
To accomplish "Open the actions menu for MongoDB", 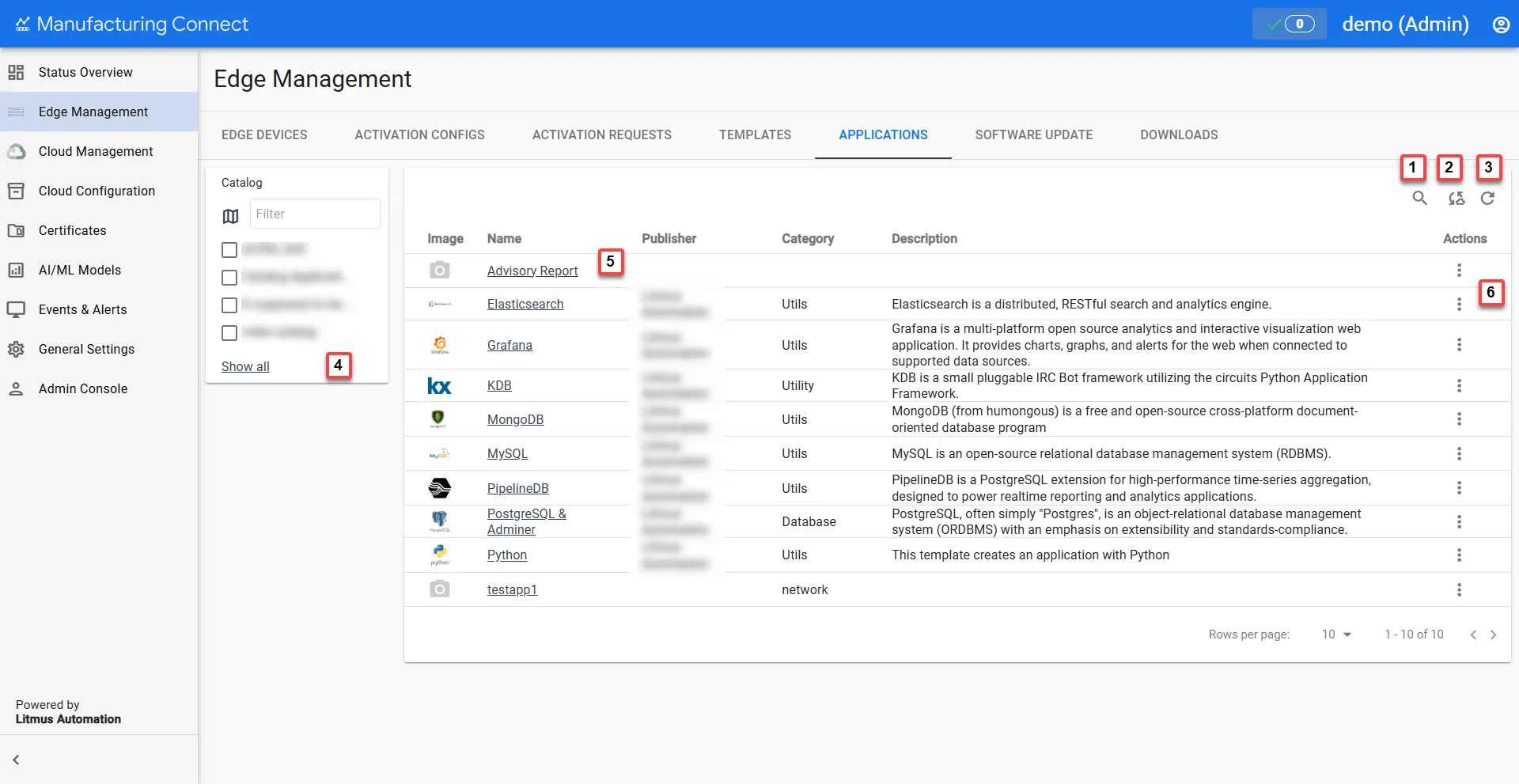I will click(1459, 419).
